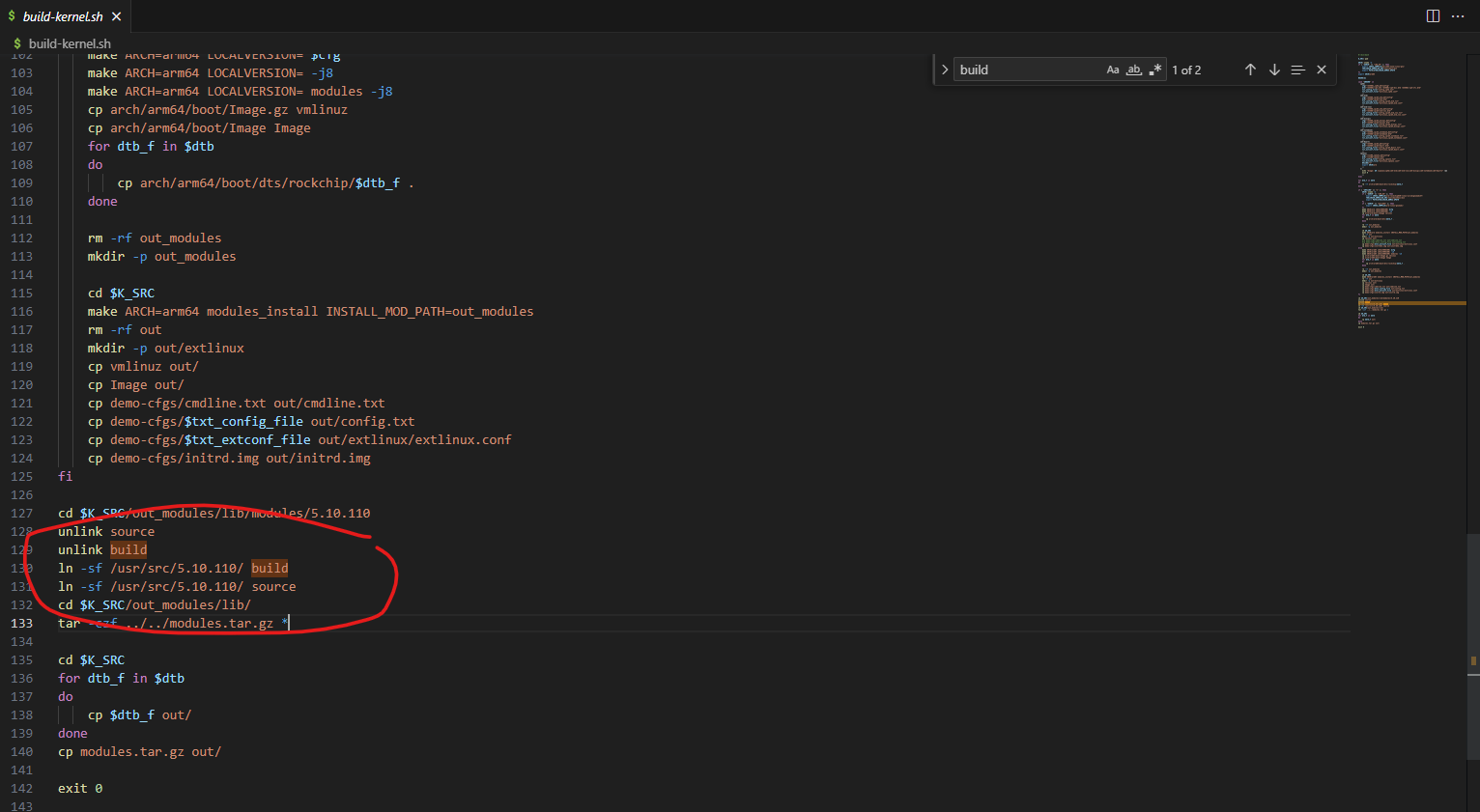Click "cp vmlinuz out/" on line 119
The height and width of the screenshot is (812, 1480).
(143, 366)
